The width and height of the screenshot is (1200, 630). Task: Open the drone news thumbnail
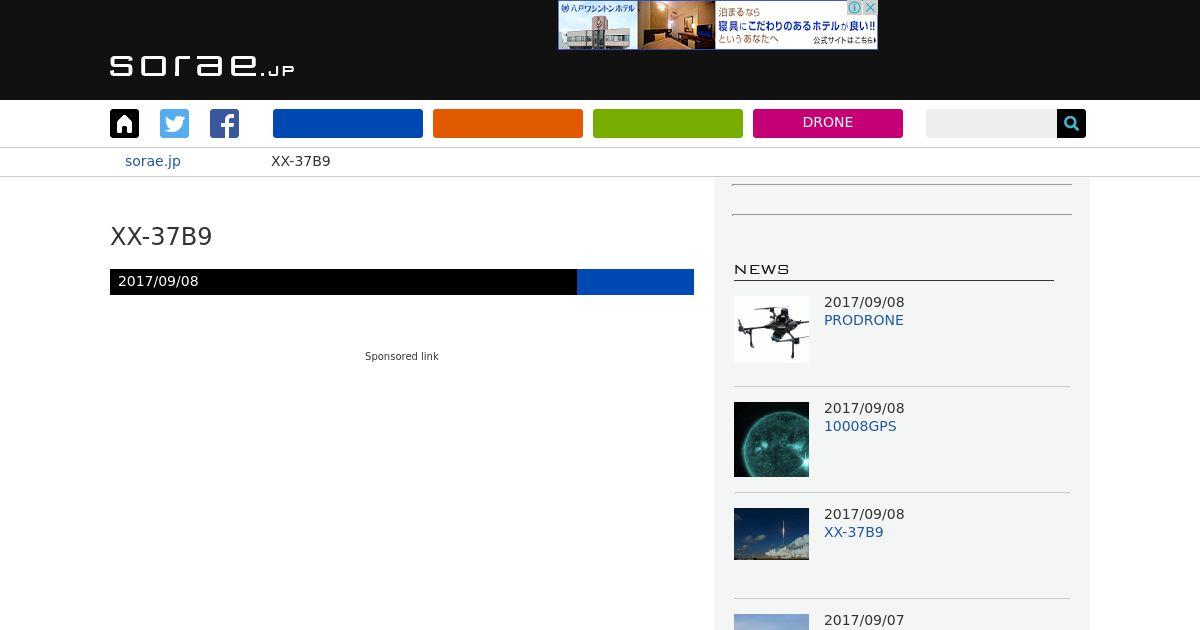[x=771, y=329]
